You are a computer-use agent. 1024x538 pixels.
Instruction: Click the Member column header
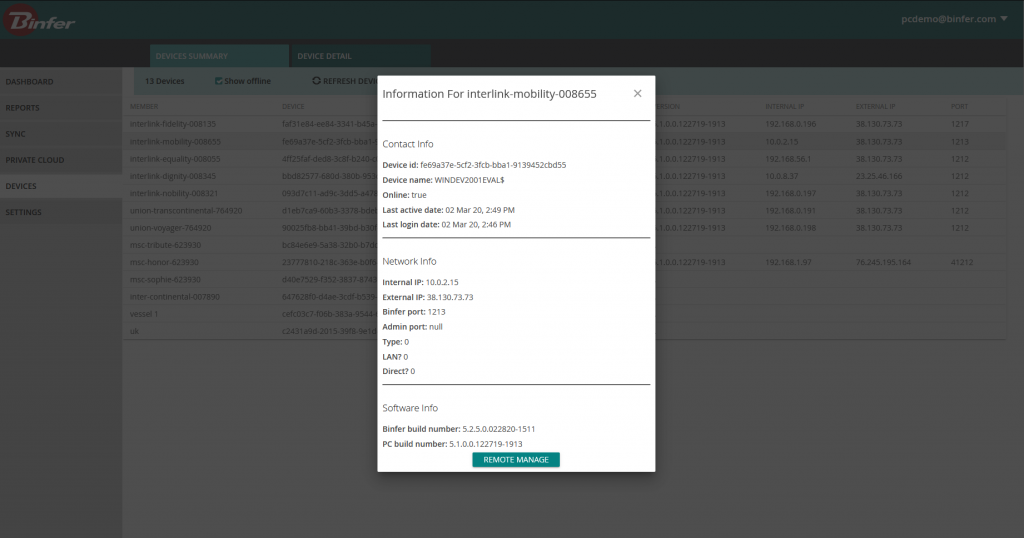click(x=144, y=106)
